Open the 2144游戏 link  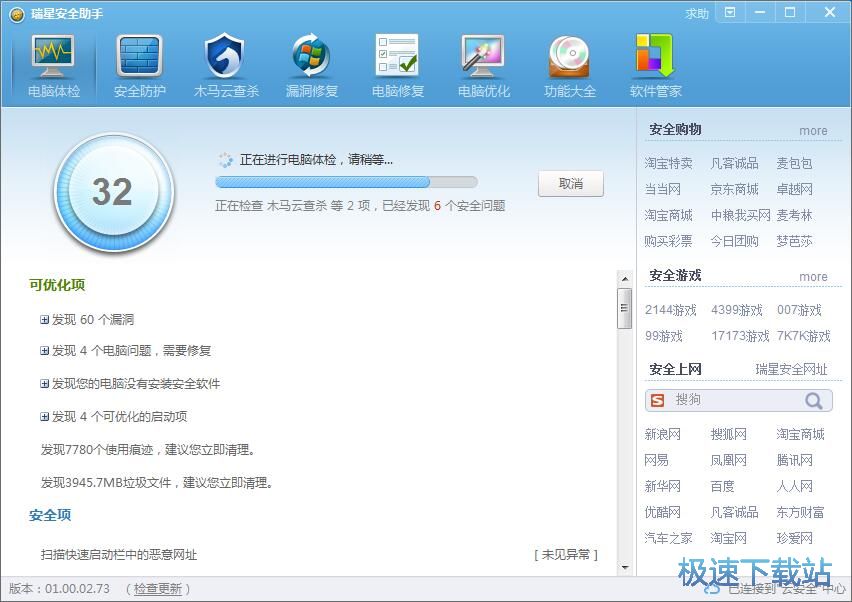tap(671, 310)
